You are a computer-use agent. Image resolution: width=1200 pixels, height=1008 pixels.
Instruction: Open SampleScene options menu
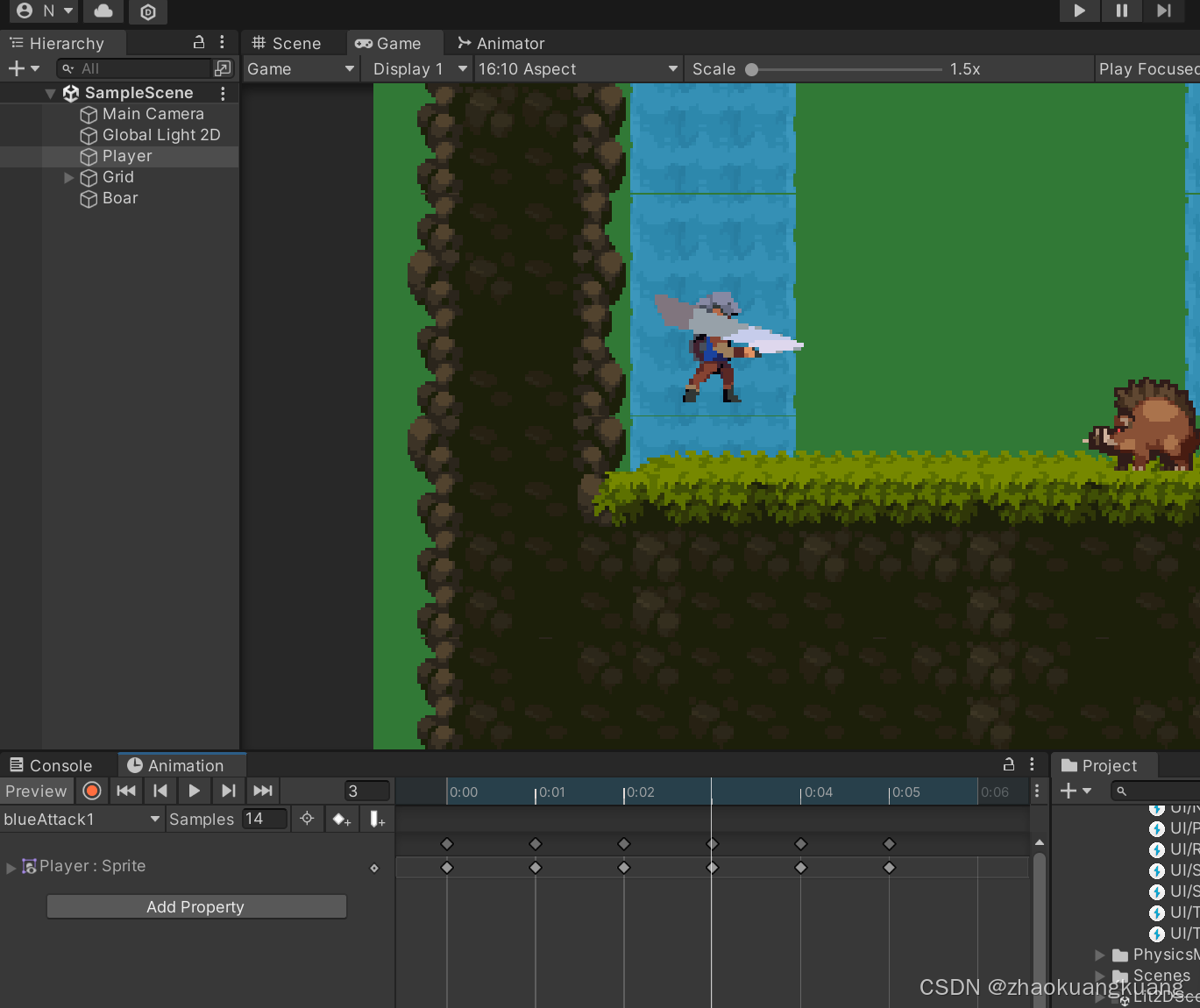click(x=223, y=93)
